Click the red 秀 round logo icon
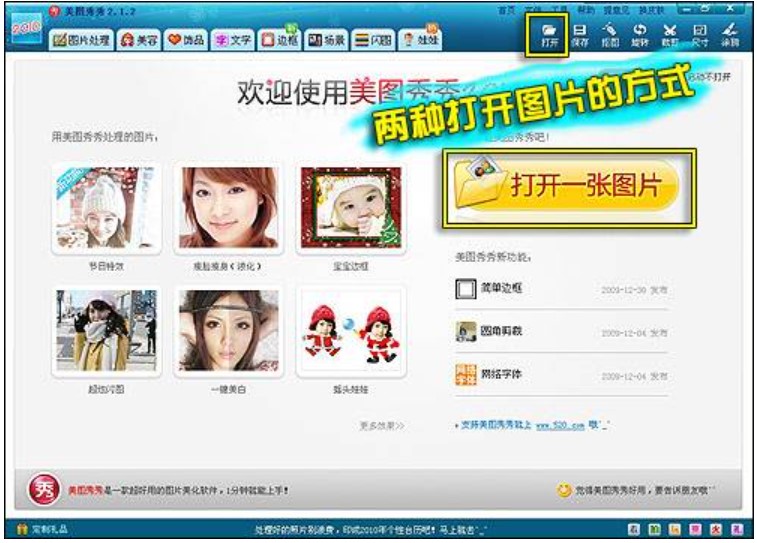The height and width of the screenshot is (543, 757). [44, 489]
